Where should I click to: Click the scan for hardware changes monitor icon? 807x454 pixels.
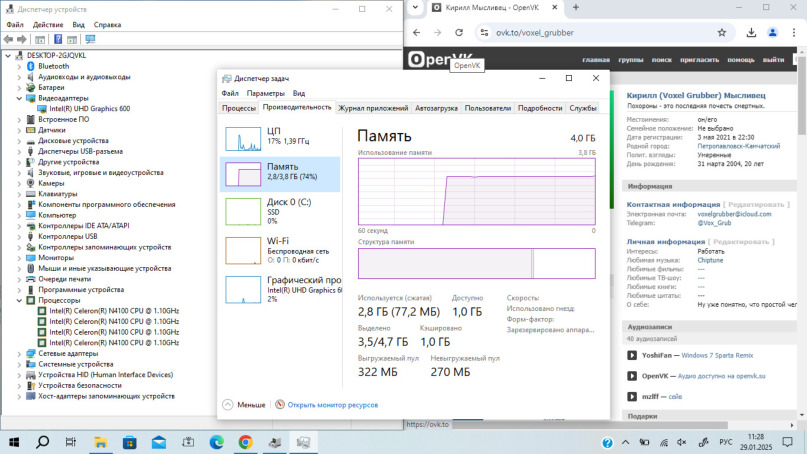click(90, 40)
